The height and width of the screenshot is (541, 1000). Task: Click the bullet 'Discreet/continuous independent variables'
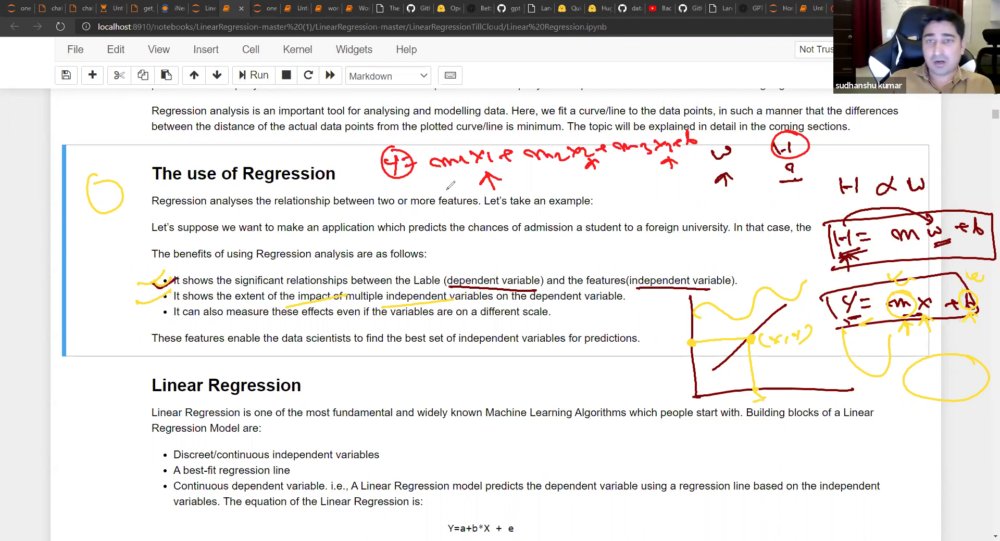(276, 455)
